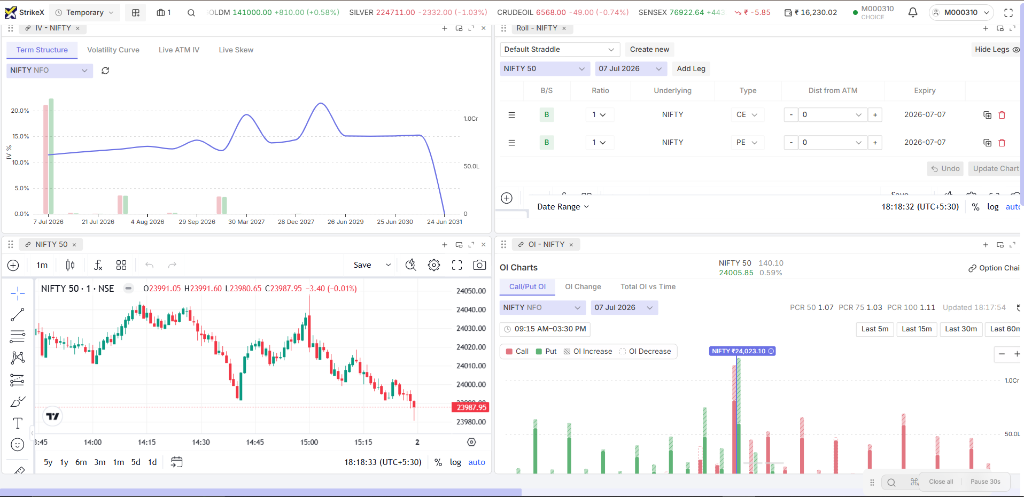Delete the CE leg with trash icon
The image size is (1024, 497).
click(1002, 115)
